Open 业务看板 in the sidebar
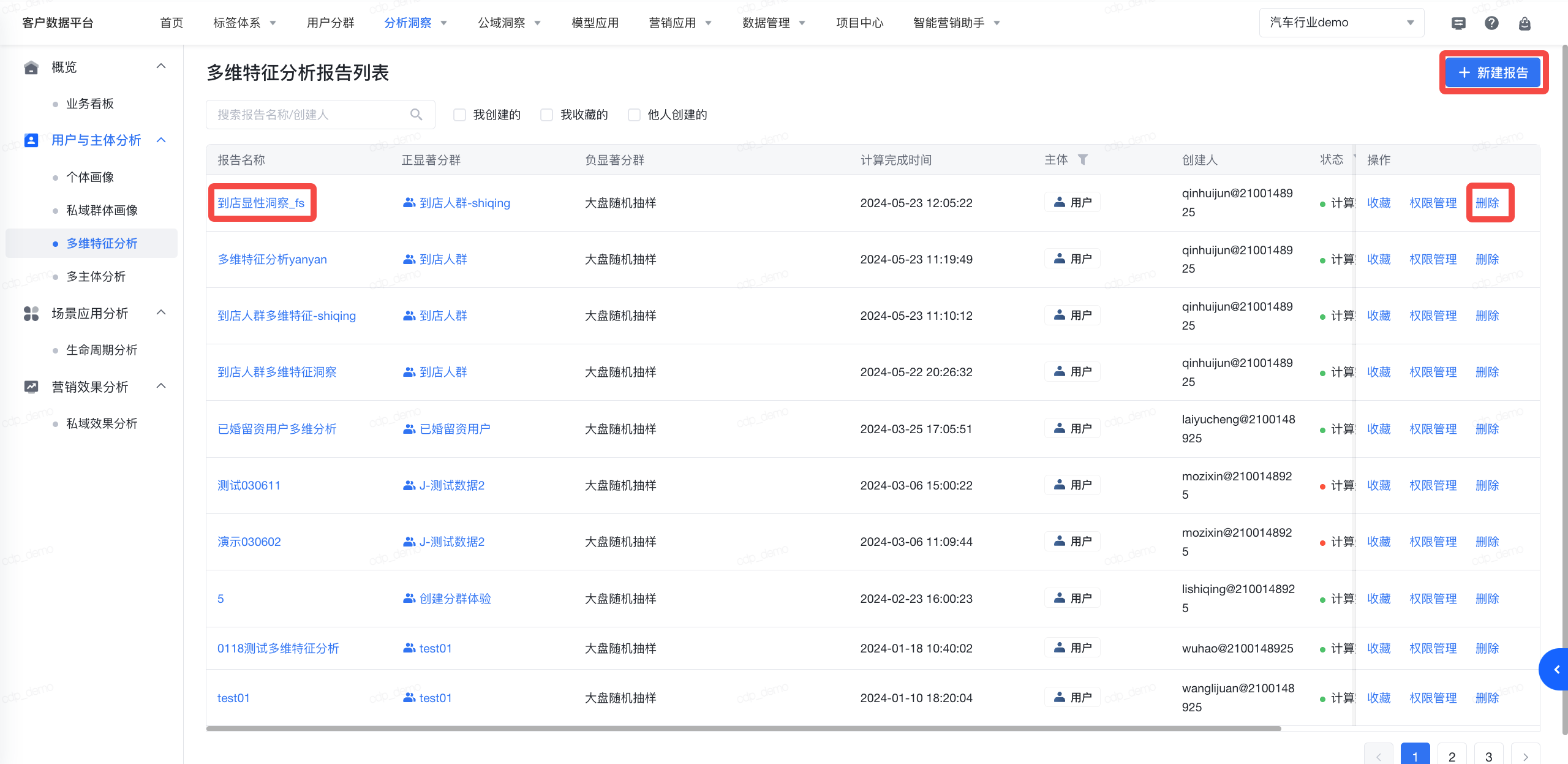1568x764 pixels. click(x=90, y=104)
